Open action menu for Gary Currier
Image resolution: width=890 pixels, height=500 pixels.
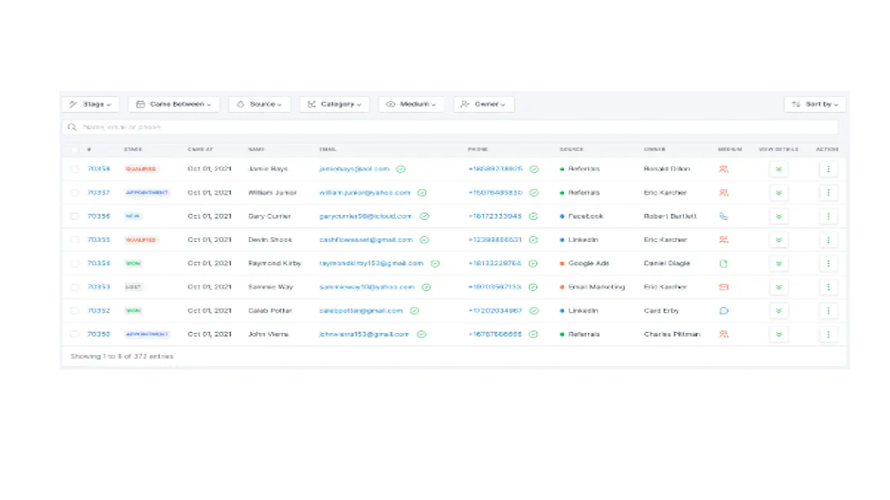[x=828, y=216]
